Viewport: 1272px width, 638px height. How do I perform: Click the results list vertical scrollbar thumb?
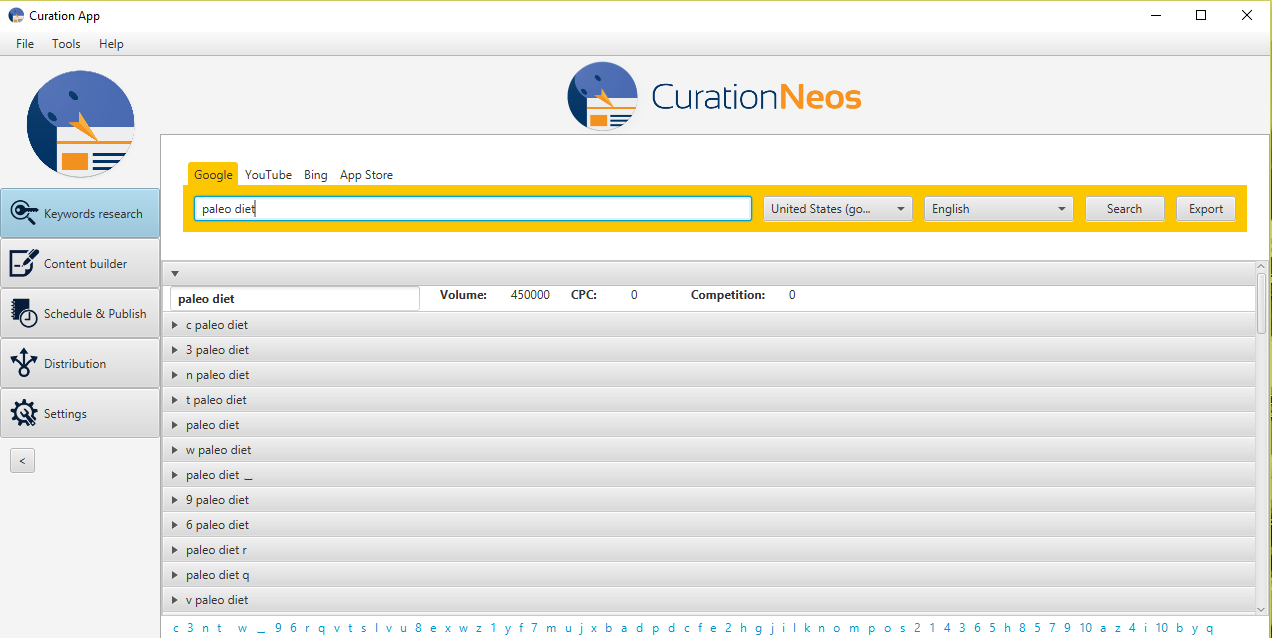[x=1263, y=303]
